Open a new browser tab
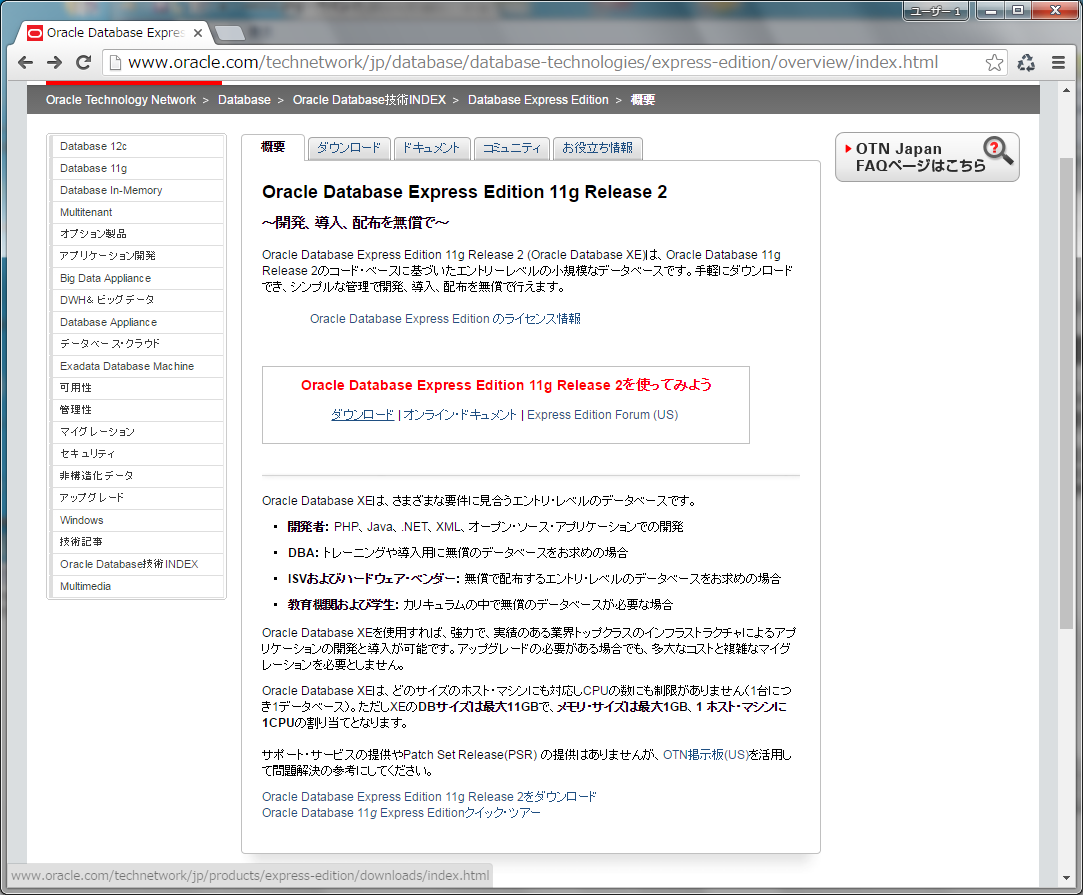 coord(229,32)
